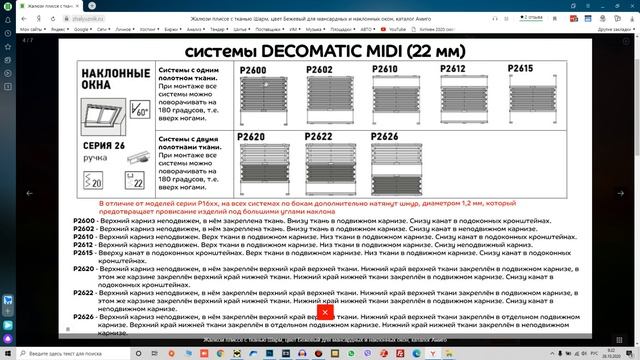The width and height of the screenshot is (640, 360).
Task: Expand 'Google' bookmarks folder
Action: 82,29
